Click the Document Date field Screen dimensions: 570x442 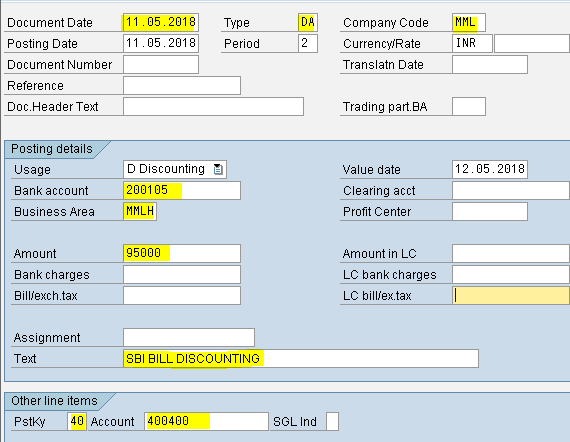tap(161, 22)
